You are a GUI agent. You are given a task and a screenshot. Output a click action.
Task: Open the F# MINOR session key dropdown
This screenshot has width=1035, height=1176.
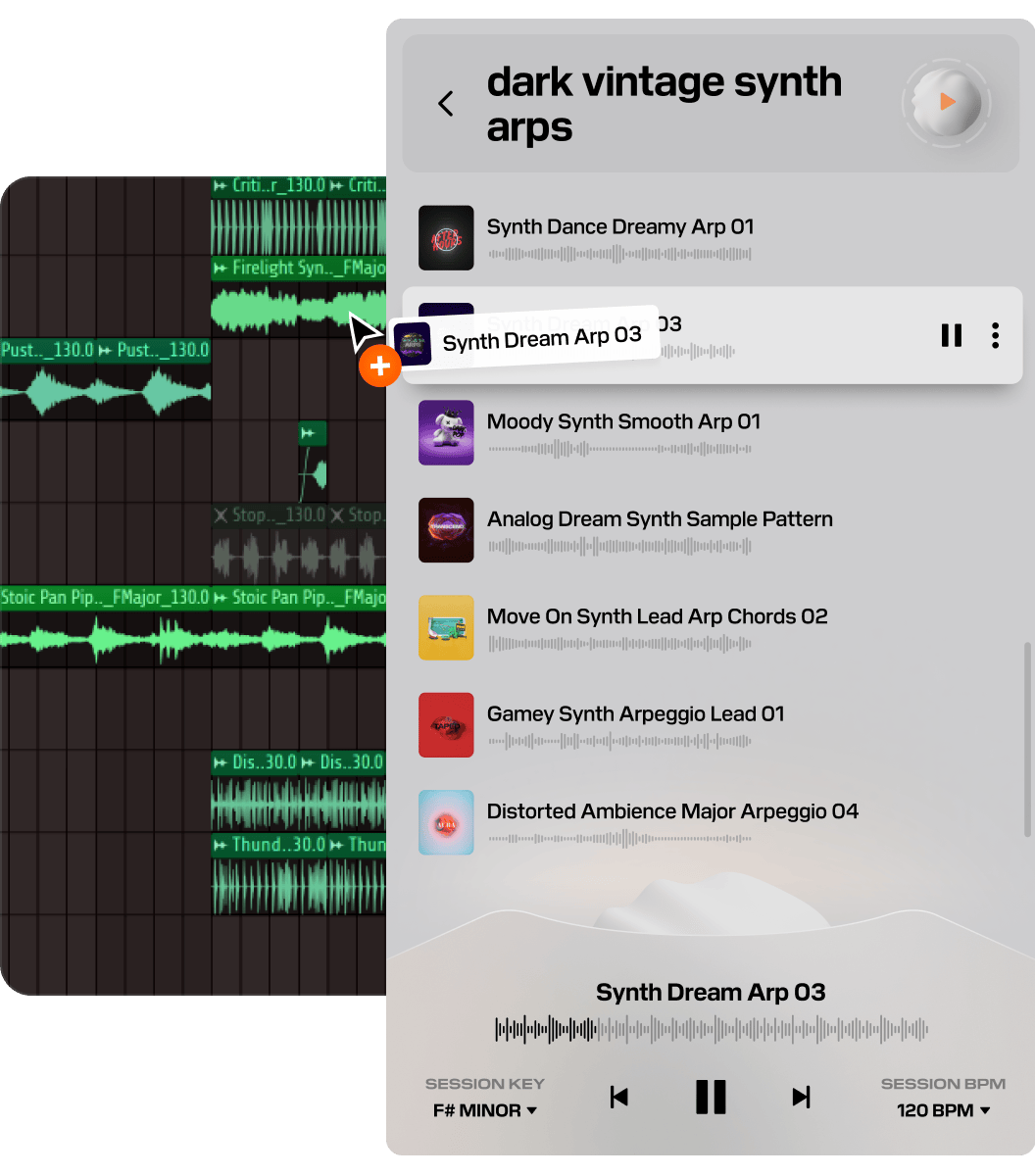tap(484, 1110)
